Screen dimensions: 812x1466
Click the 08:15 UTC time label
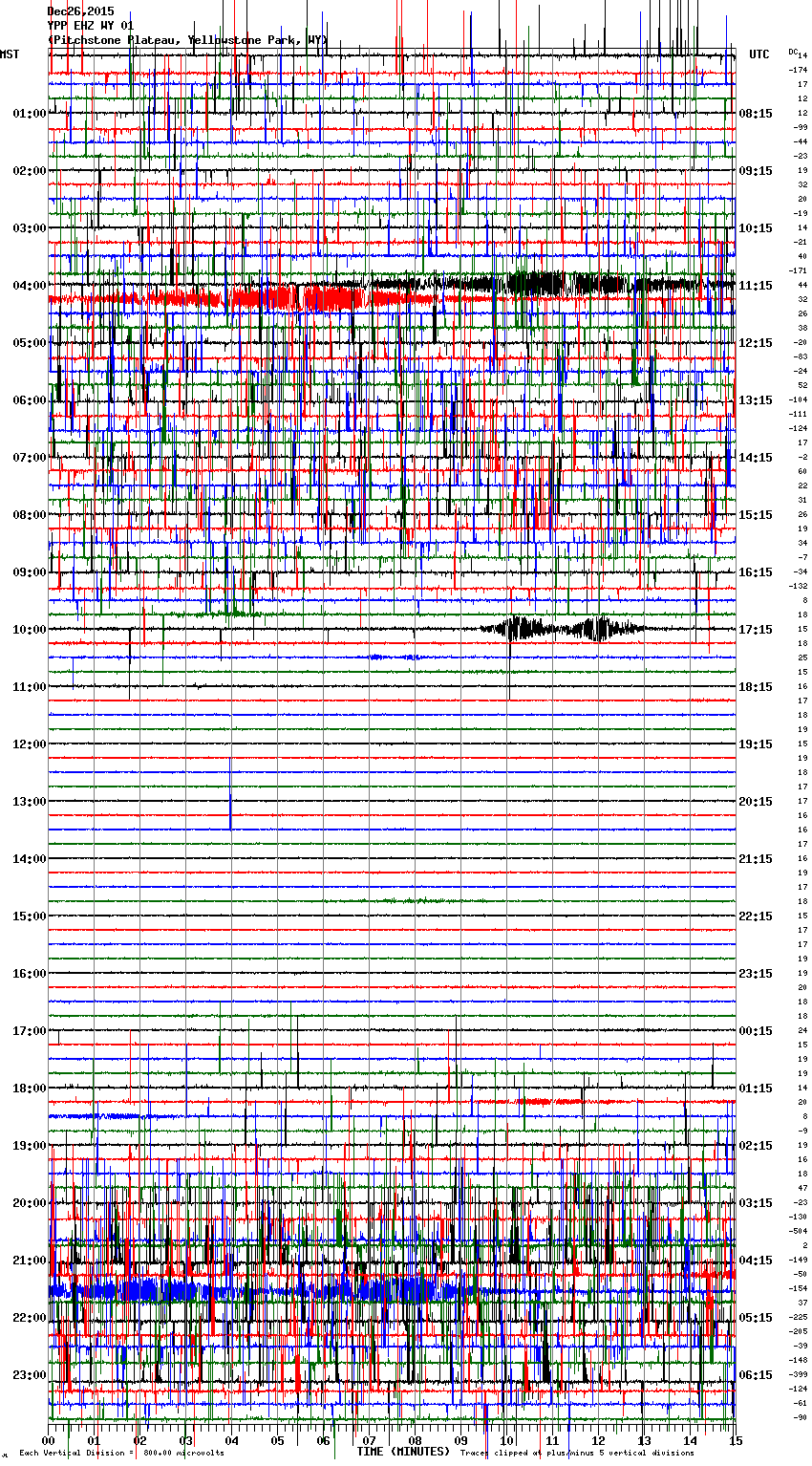[x=756, y=114]
